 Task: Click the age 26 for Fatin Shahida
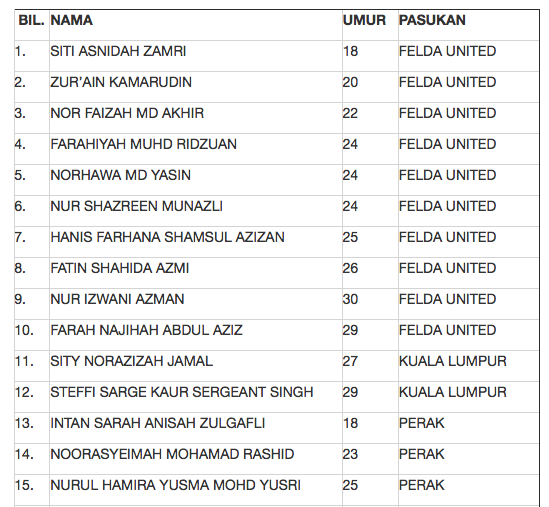(350, 268)
